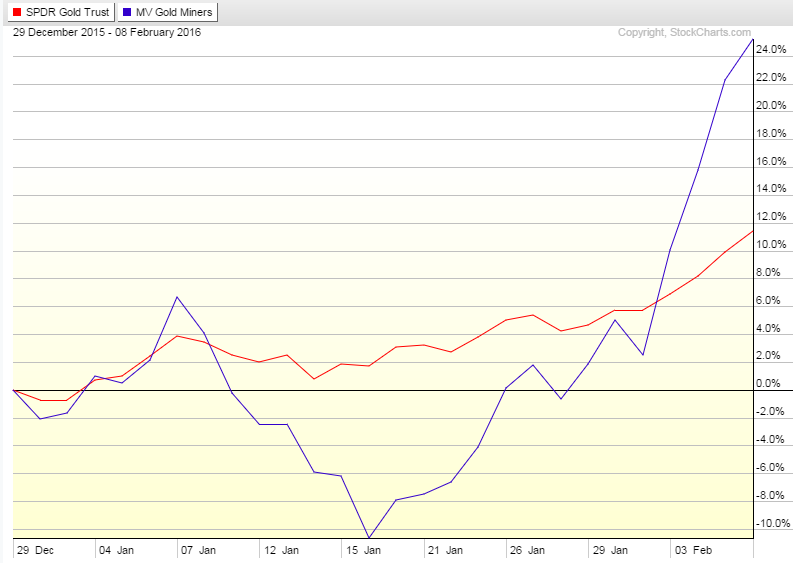
Task: Click the blue line's early peak near 07 Jan
Action: 176,296
